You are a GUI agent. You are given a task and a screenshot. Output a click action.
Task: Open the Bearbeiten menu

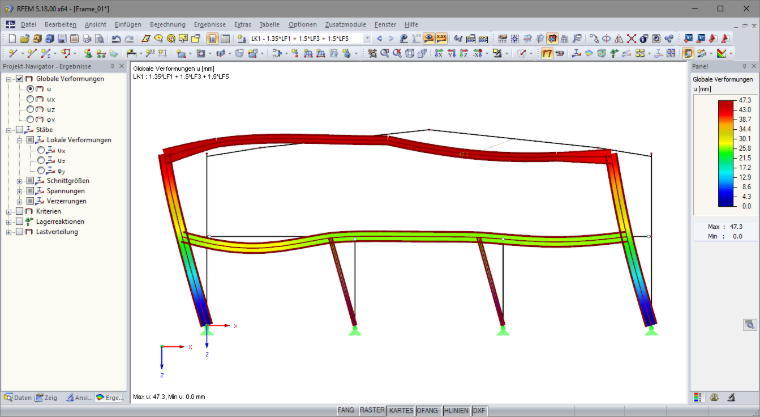coord(61,24)
